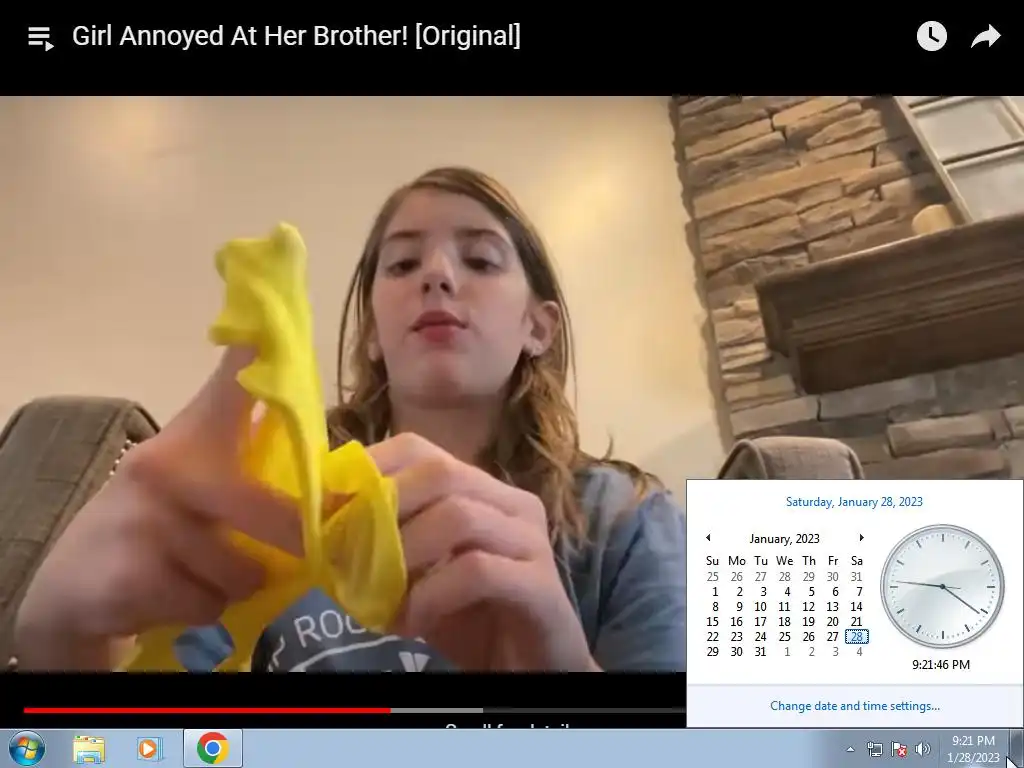The height and width of the screenshot is (768, 1024).
Task: Select January 10 in the calendar
Action: point(760,607)
